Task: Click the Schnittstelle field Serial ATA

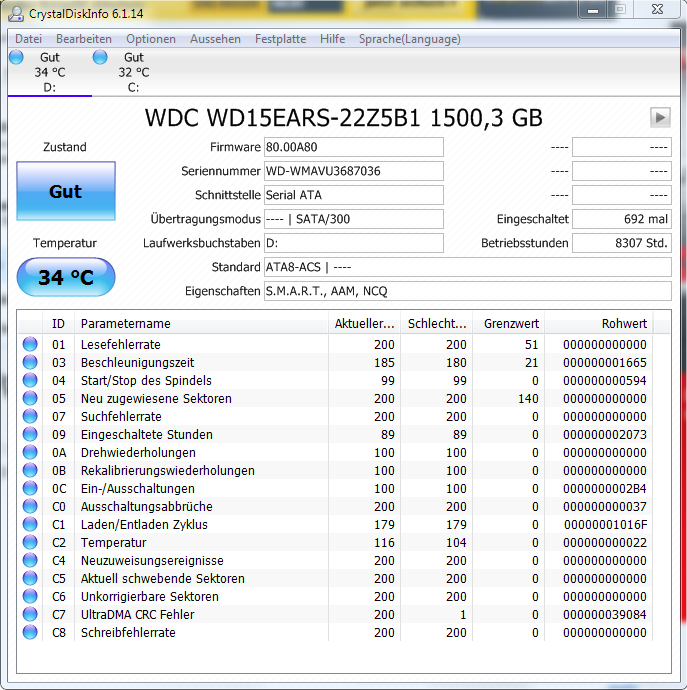Action: (353, 195)
